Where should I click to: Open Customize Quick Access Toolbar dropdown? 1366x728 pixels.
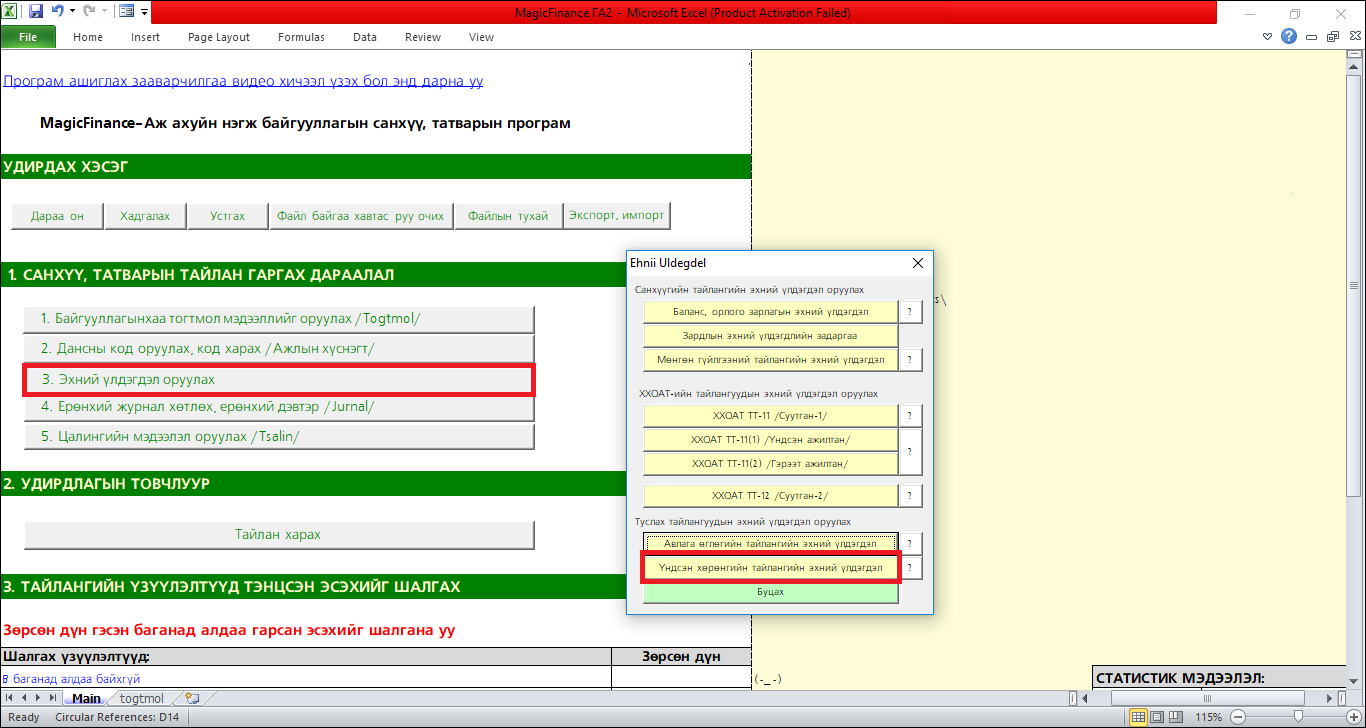(x=145, y=13)
